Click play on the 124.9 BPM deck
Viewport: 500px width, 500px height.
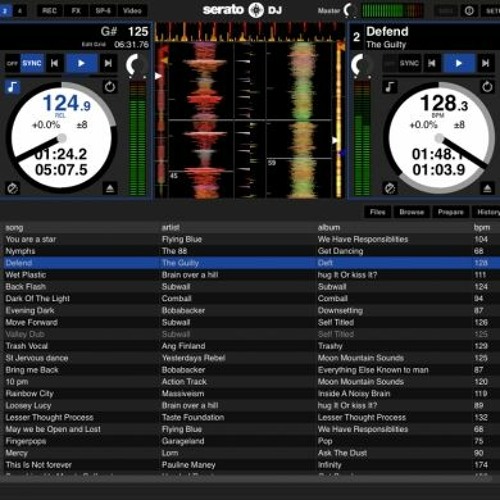pyautogui.click(x=82, y=63)
